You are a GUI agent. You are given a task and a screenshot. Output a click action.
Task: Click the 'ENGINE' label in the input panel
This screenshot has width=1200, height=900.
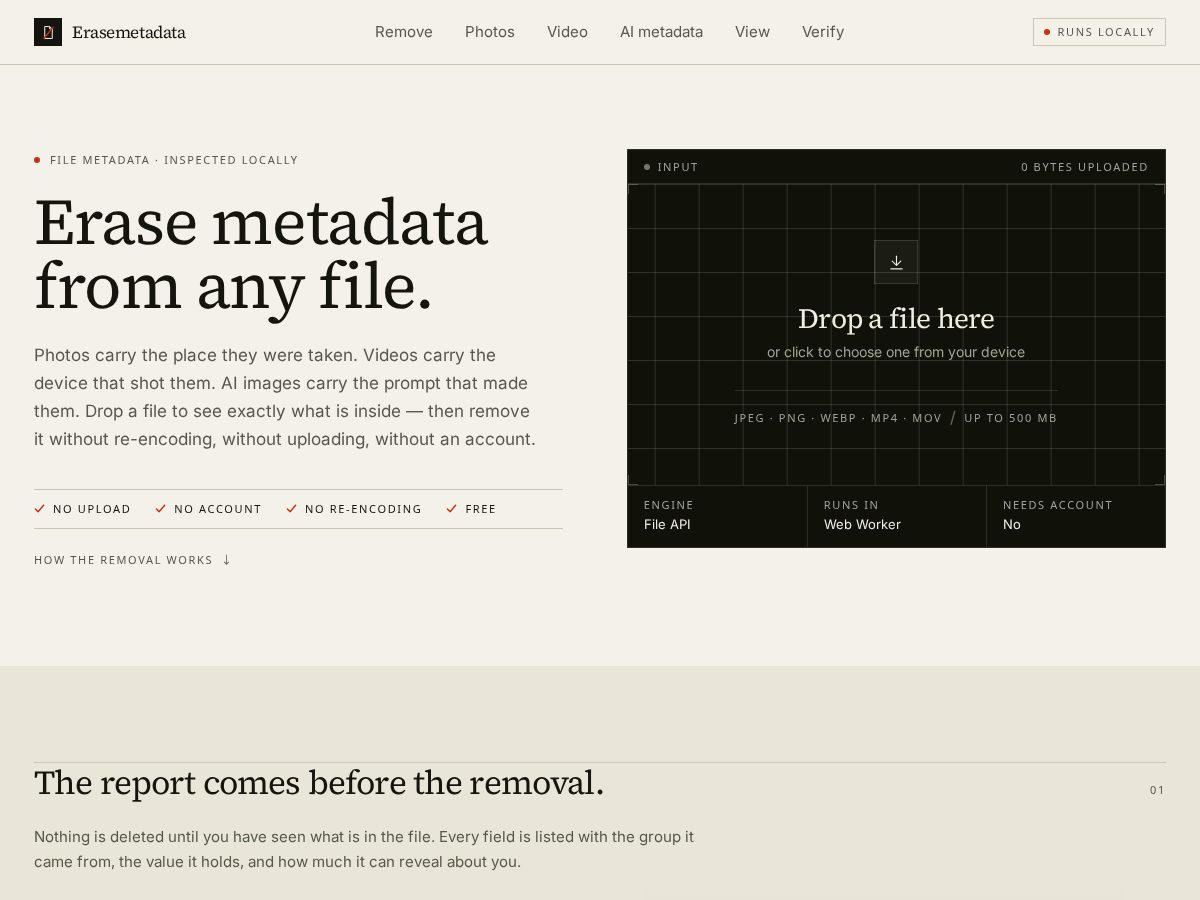pyautogui.click(x=669, y=505)
